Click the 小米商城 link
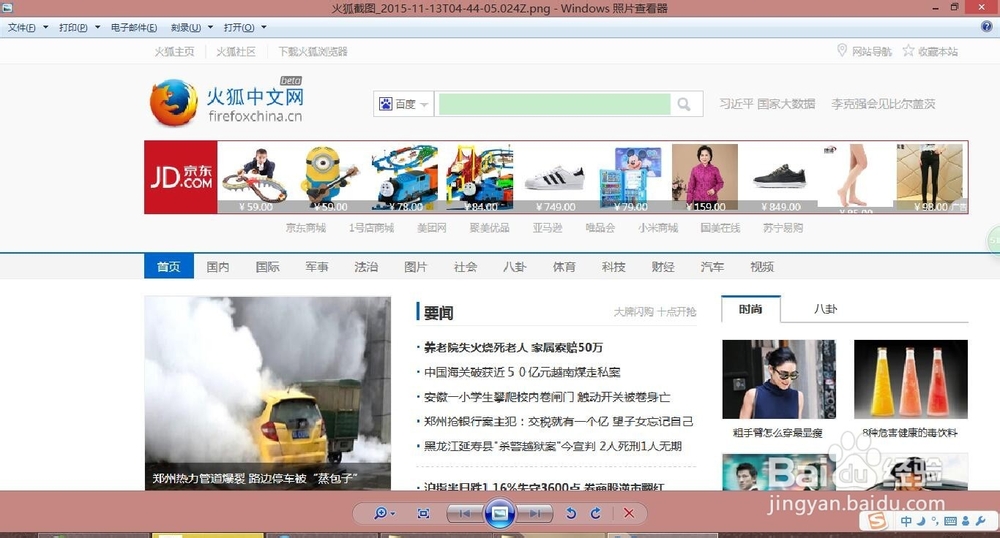Screen dimensions: 1000x538 click(658, 228)
